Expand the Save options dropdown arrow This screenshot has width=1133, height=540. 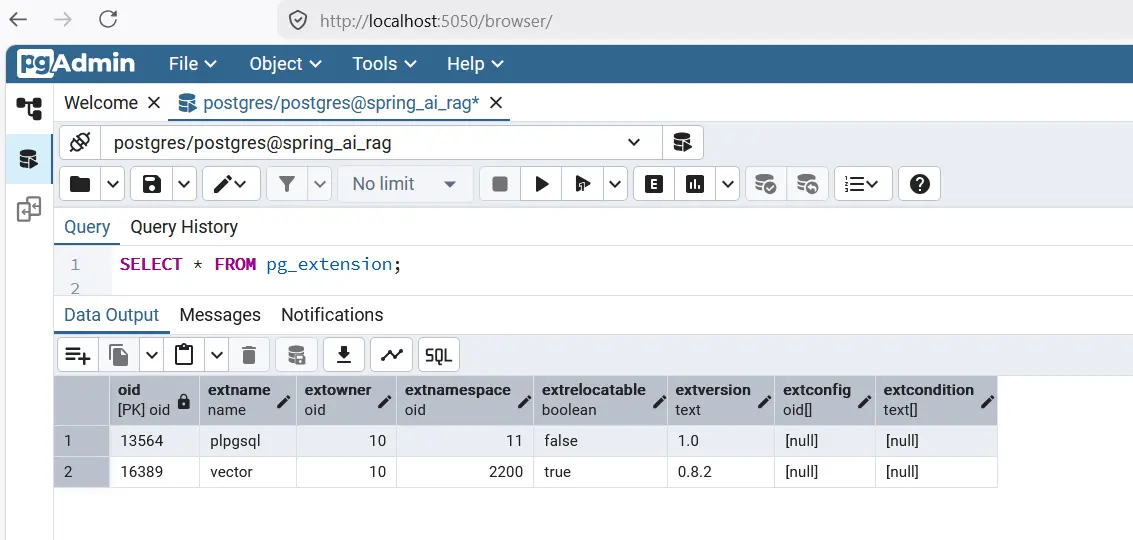184,184
